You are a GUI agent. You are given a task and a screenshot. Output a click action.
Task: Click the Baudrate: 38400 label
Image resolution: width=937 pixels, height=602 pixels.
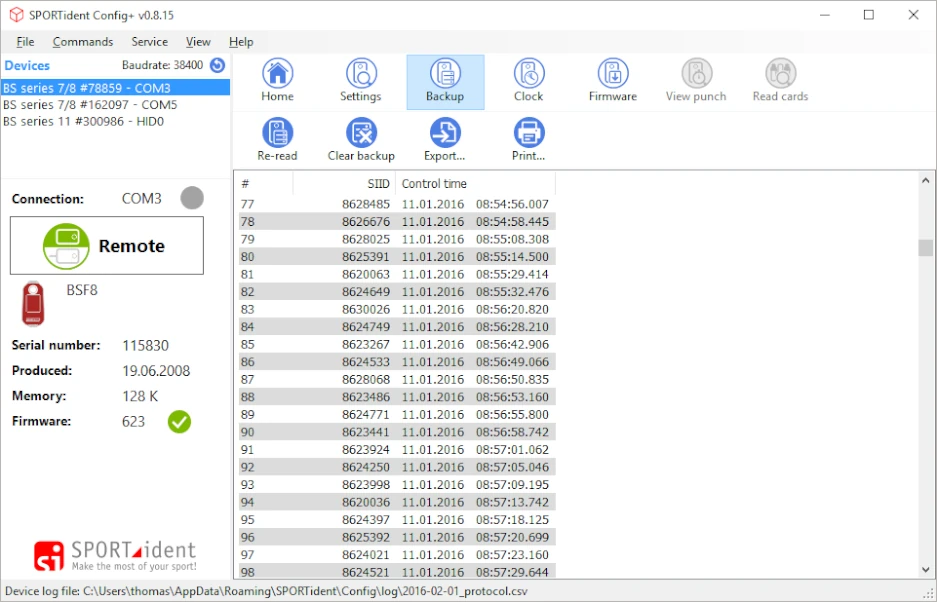pyautogui.click(x=163, y=65)
